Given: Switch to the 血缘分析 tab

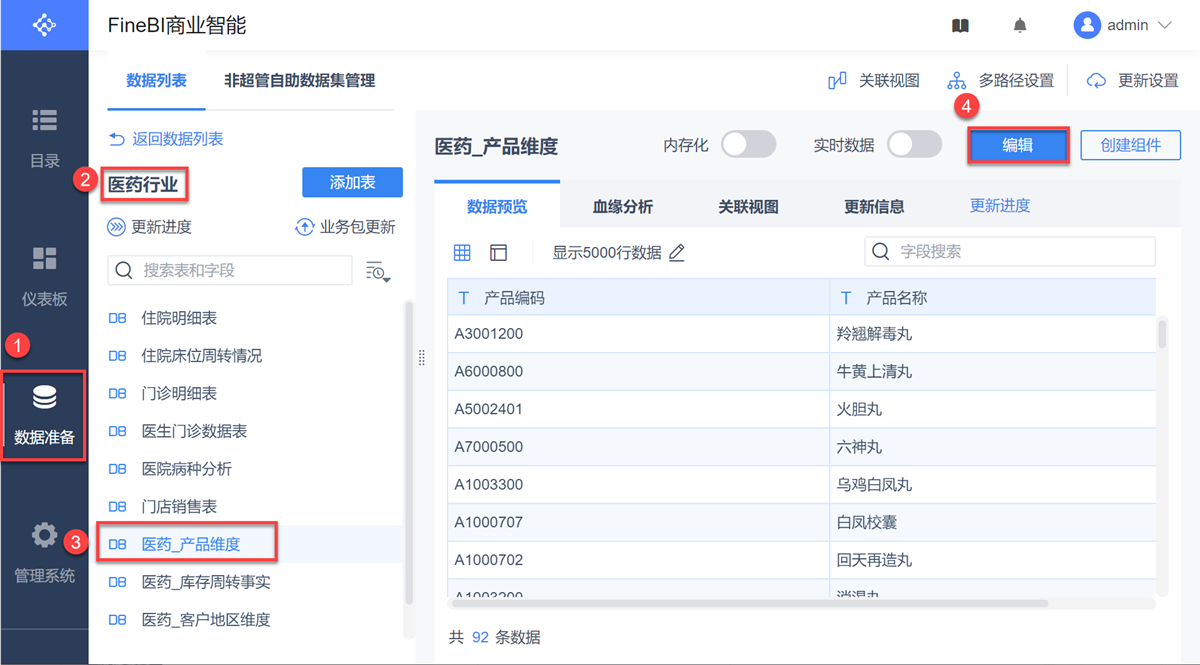Looking at the screenshot, I should click(622, 207).
